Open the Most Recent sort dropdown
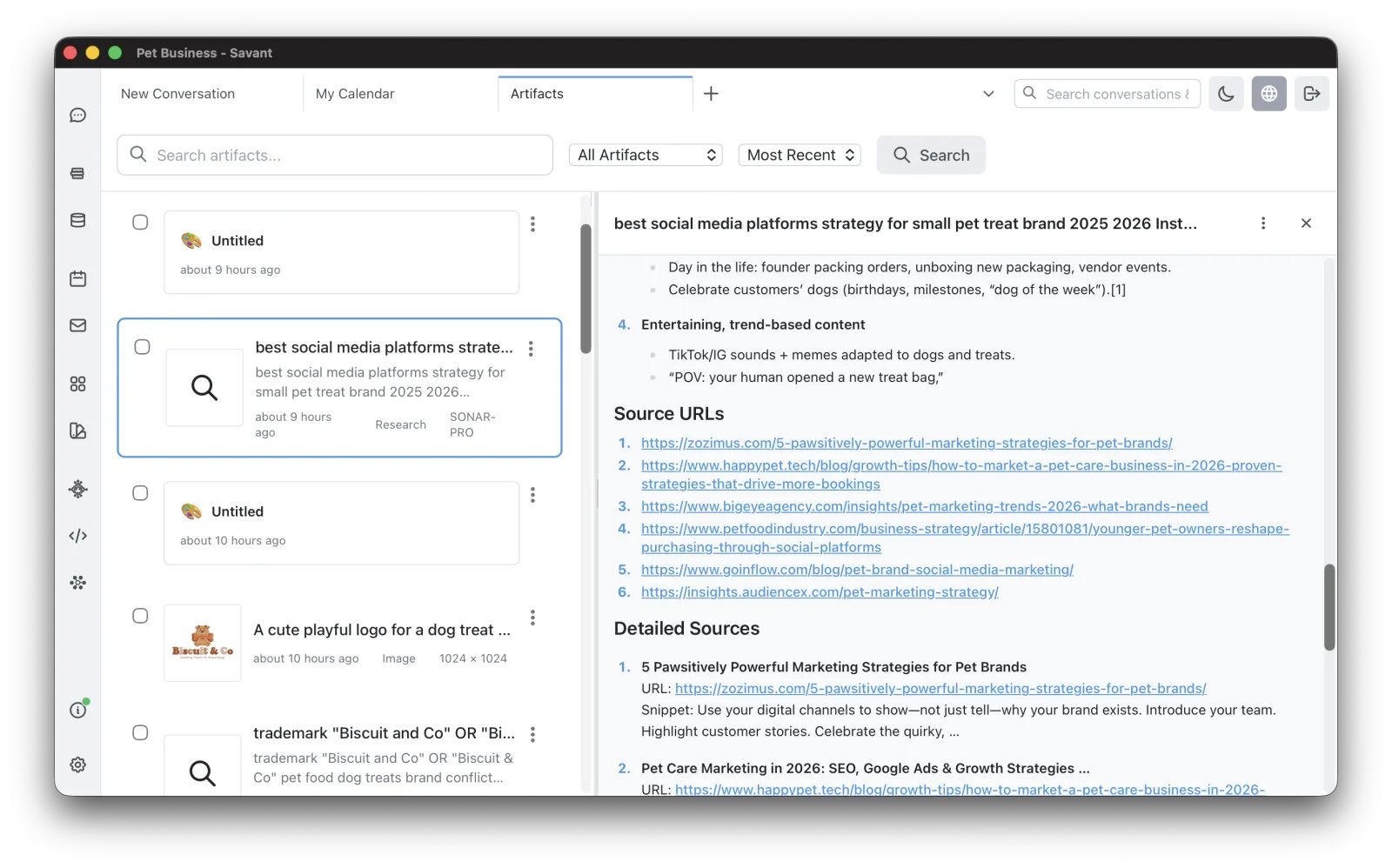The width and height of the screenshot is (1392, 868). [800, 155]
